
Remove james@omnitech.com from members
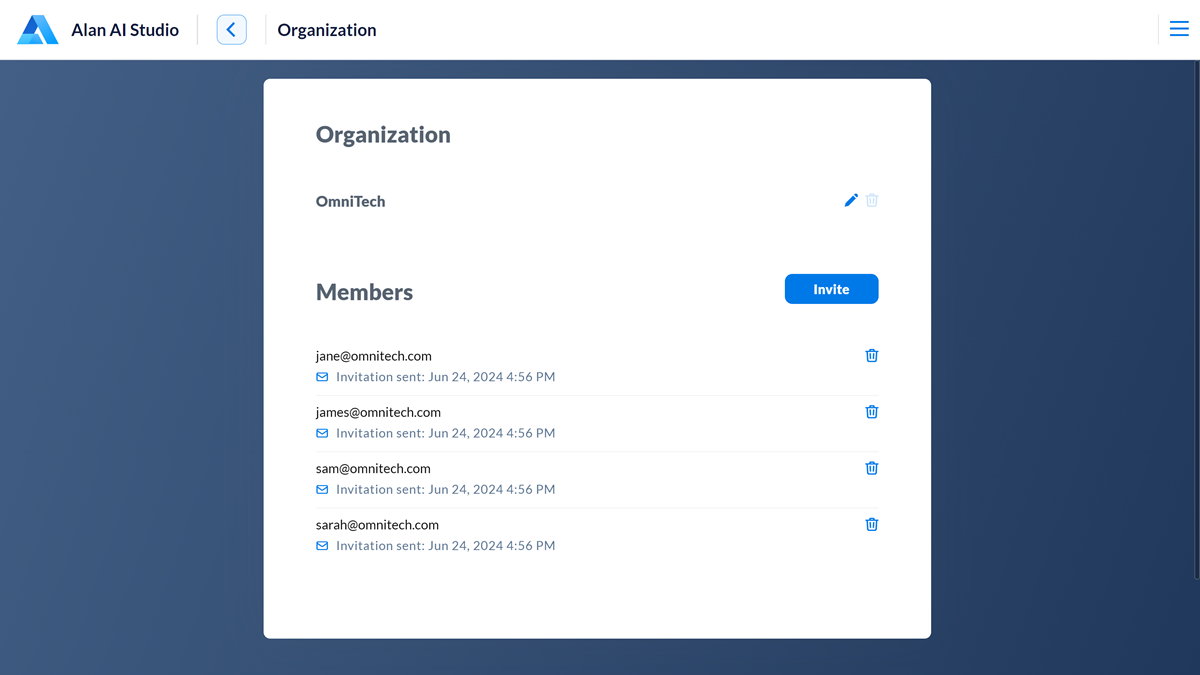tap(872, 412)
